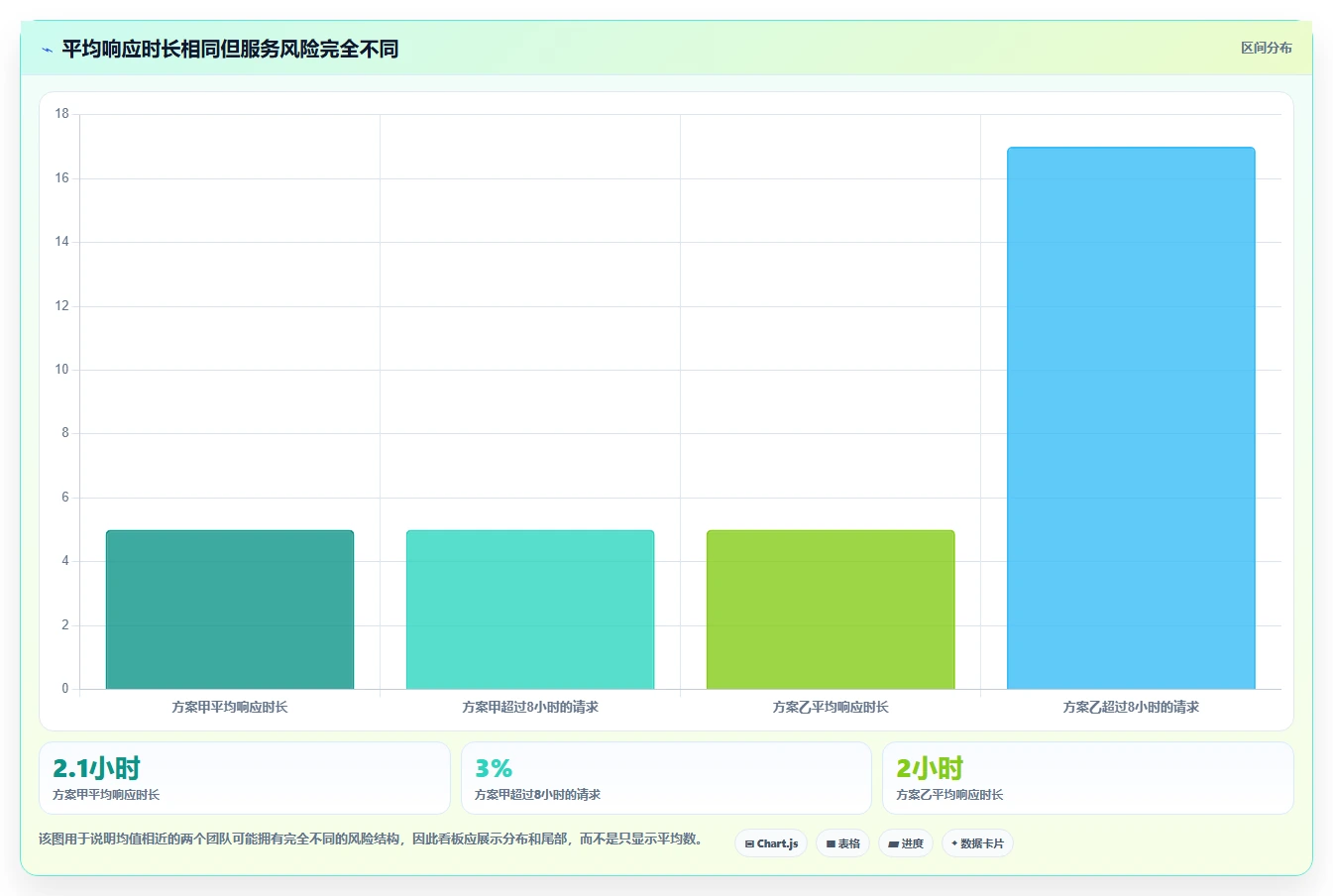
Task: Open the 2.1小时 data card
Action: point(245,778)
